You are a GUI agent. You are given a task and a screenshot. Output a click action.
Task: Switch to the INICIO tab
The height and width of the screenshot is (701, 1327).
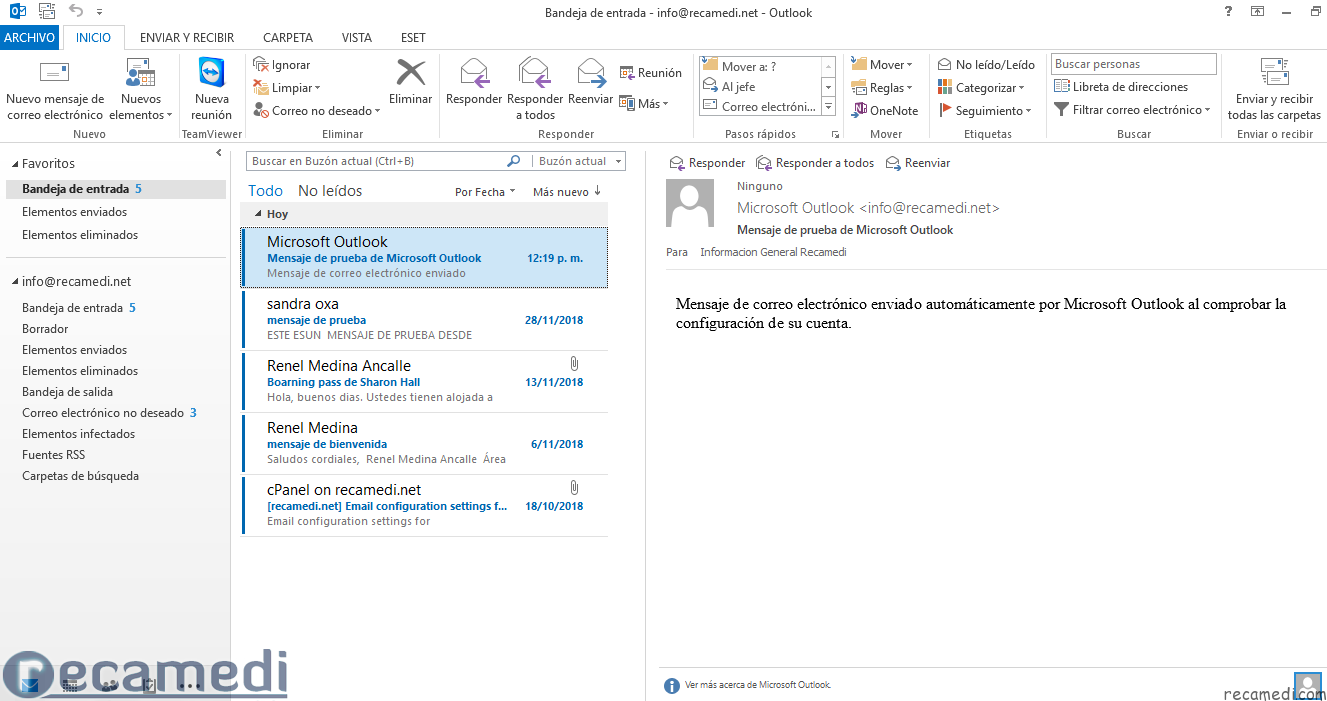pos(94,38)
